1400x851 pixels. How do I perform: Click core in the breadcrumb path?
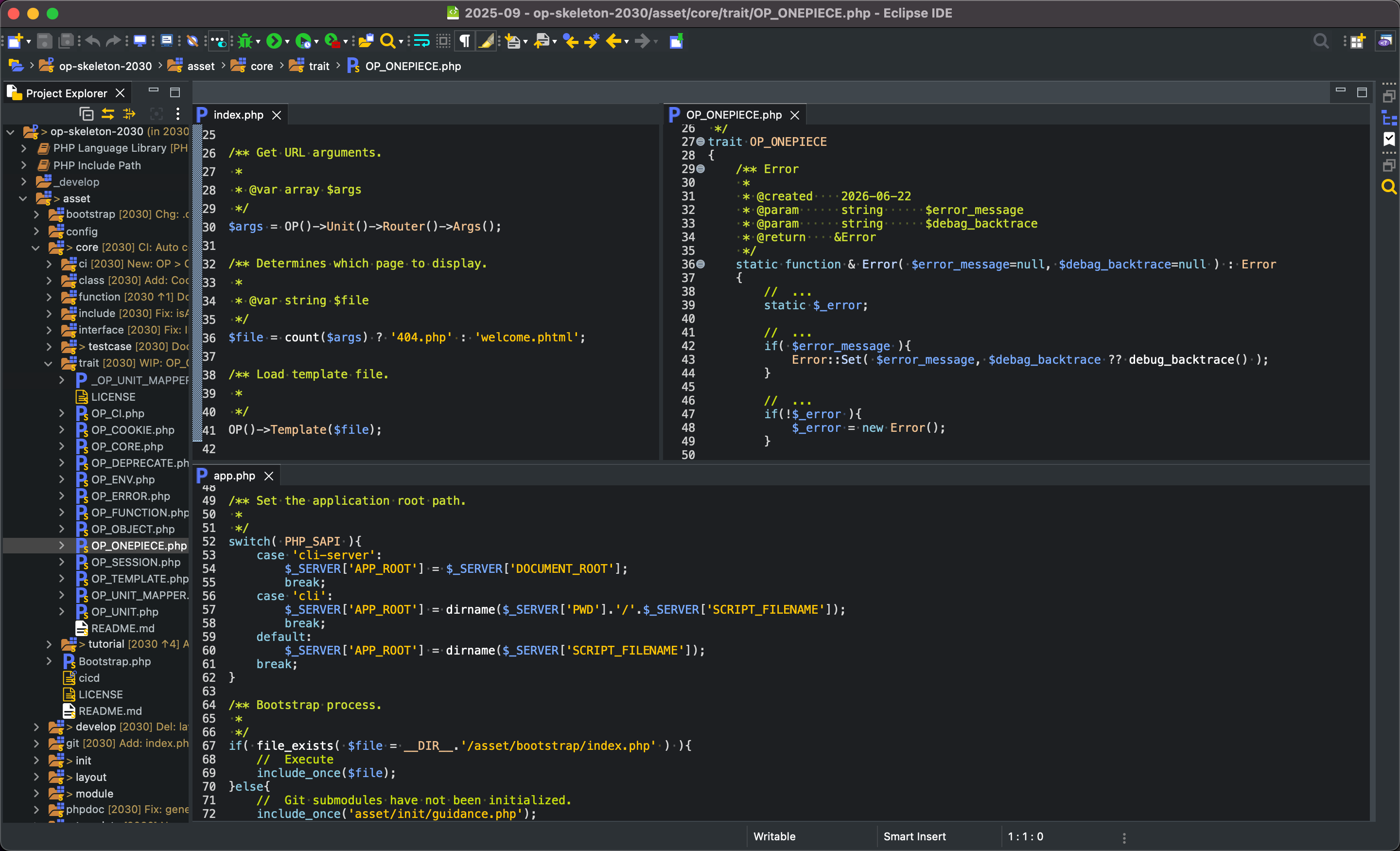262,66
